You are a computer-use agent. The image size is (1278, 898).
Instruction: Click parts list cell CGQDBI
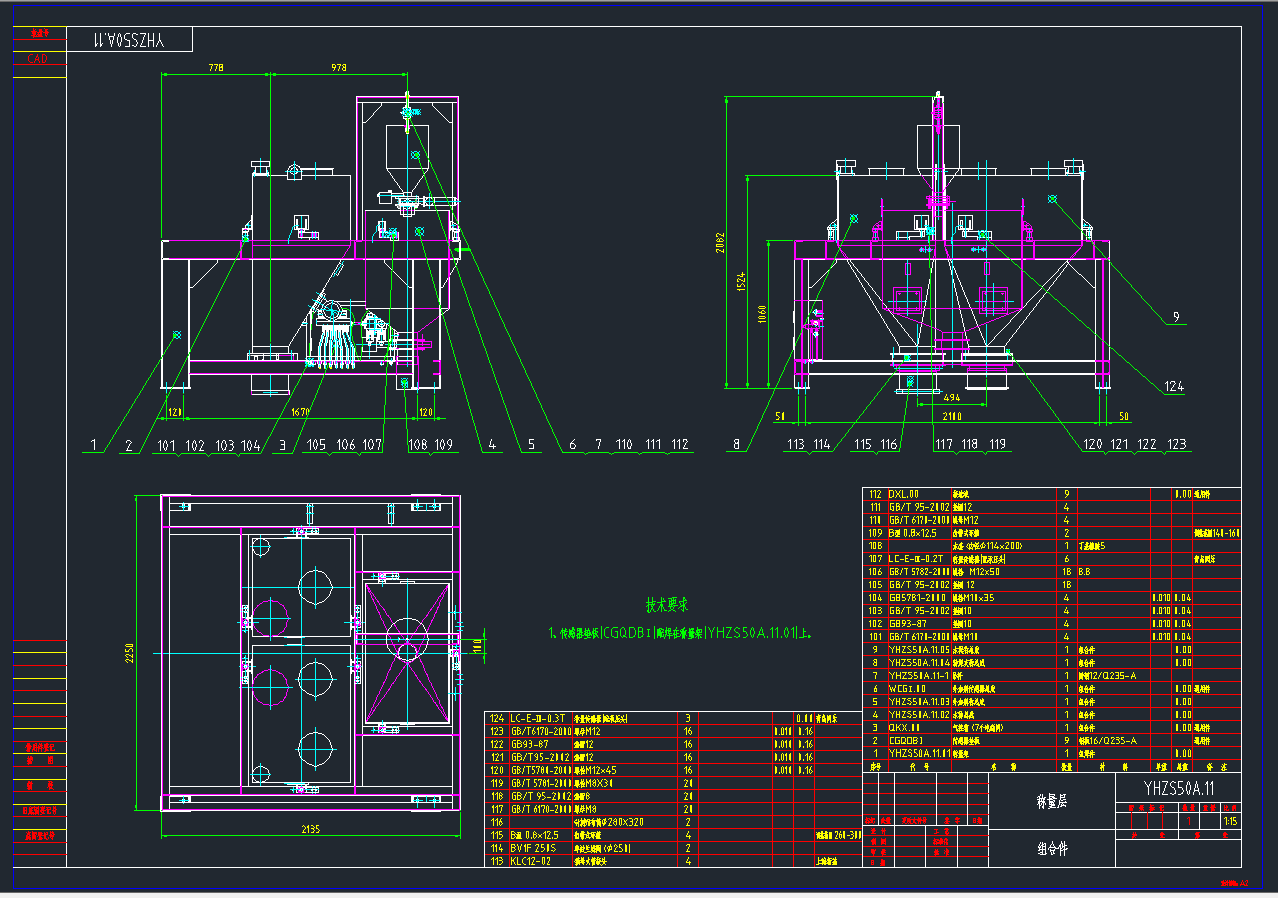click(906, 740)
